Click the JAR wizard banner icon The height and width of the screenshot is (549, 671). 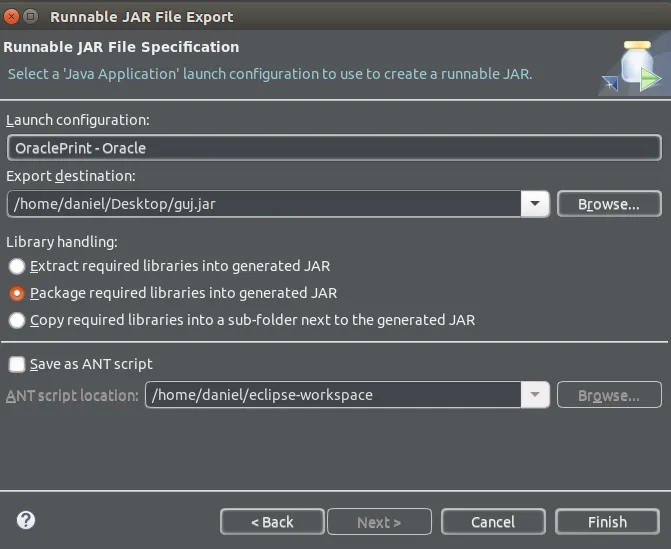633,66
